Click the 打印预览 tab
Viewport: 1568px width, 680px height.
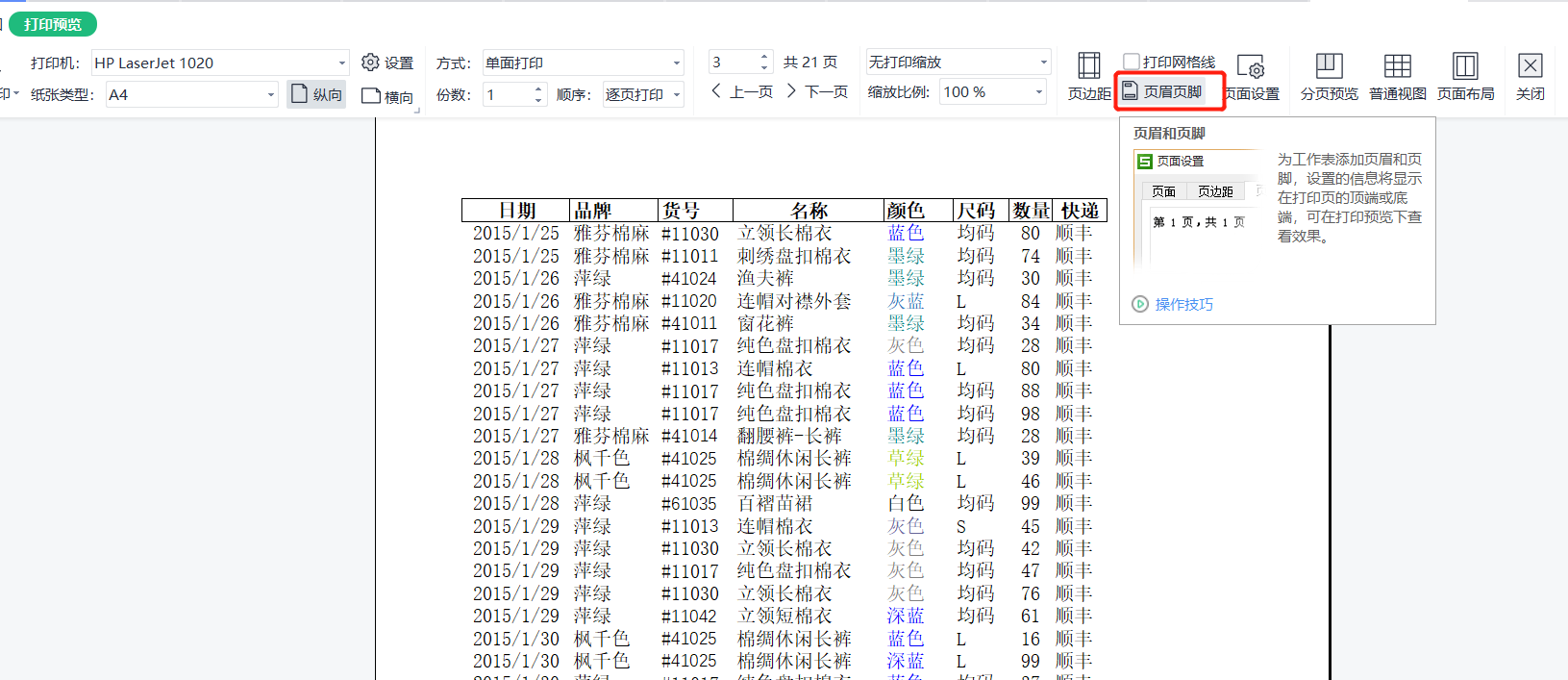pyautogui.click(x=53, y=24)
